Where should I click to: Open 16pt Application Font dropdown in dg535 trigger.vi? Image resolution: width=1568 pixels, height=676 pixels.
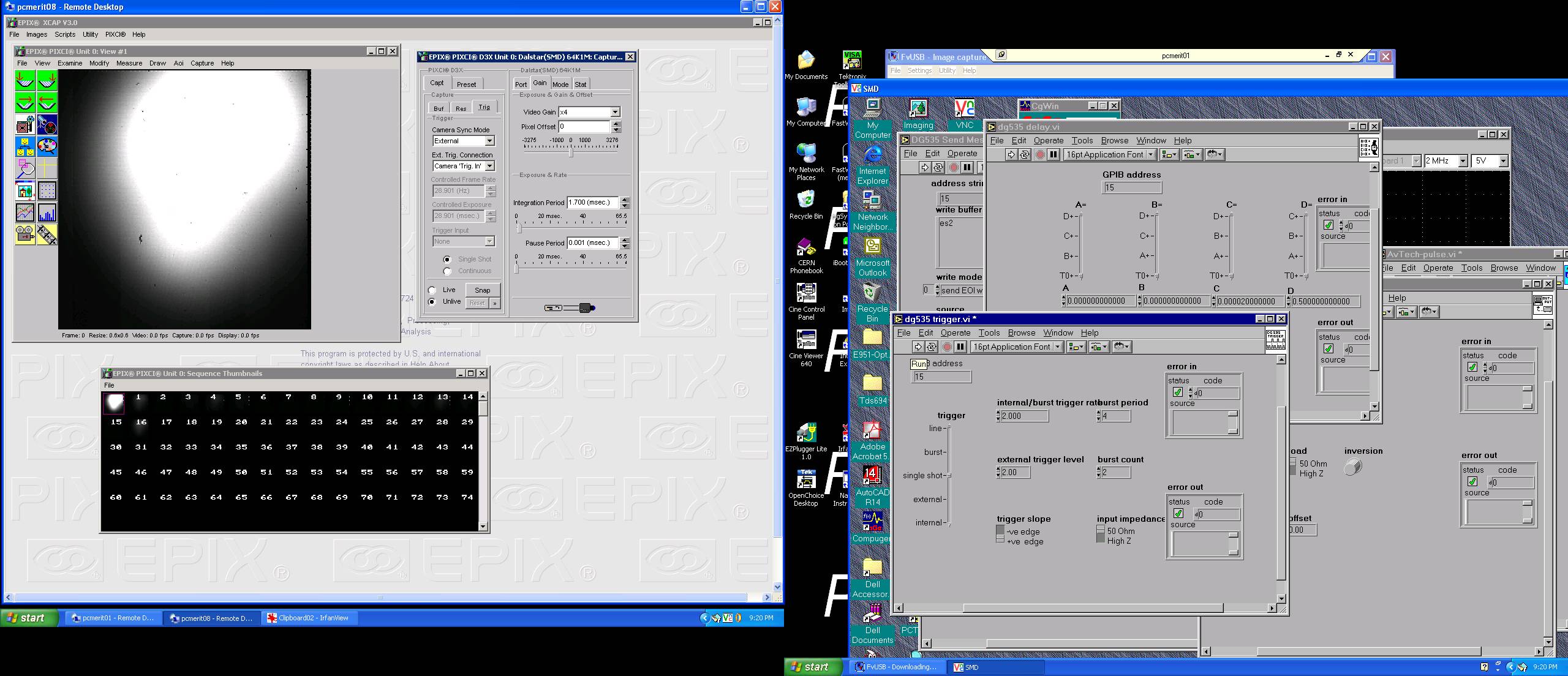pyautogui.click(x=1017, y=347)
